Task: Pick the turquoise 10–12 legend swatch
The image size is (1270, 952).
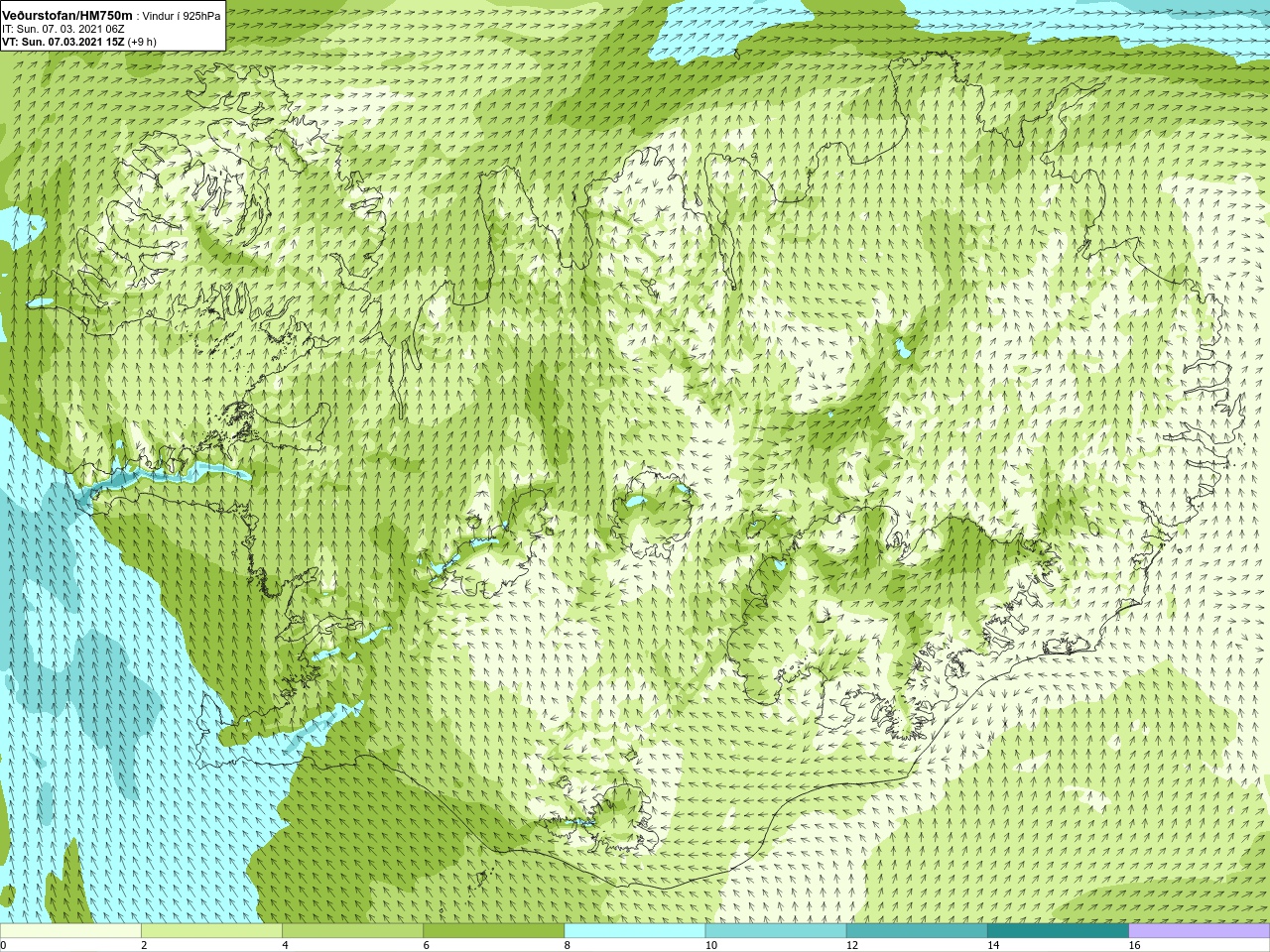Action: [x=776, y=931]
